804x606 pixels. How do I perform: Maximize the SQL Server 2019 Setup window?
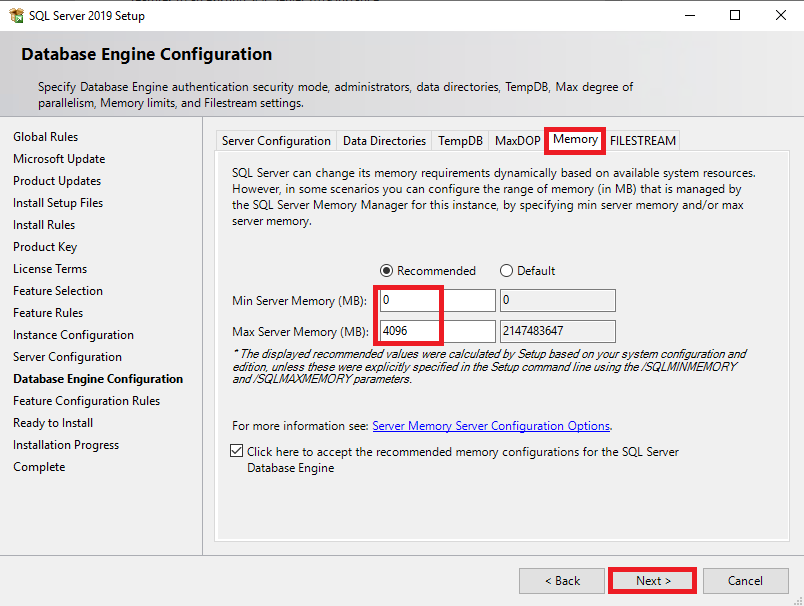coord(735,15)
